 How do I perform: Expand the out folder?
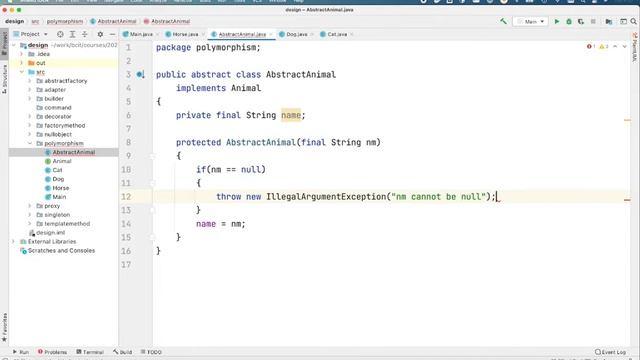point(22,63)
